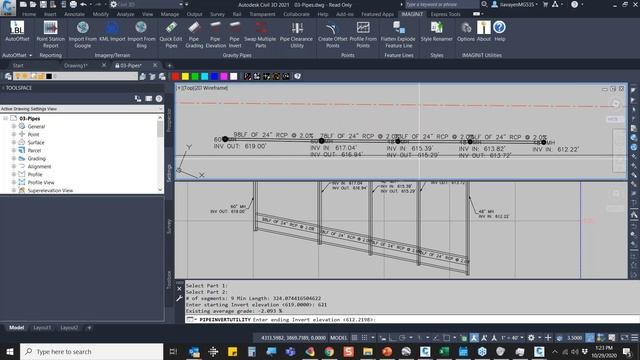
Task: Click Import From Google
Action: coord(82,35)
